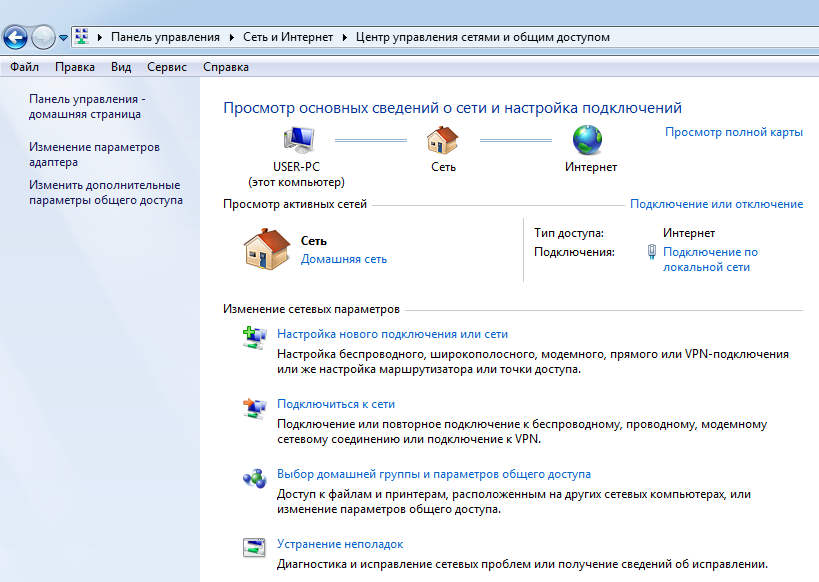Open Просмотр полной карты link
Viewport: 819px width, 582px height.
point(734,132)
